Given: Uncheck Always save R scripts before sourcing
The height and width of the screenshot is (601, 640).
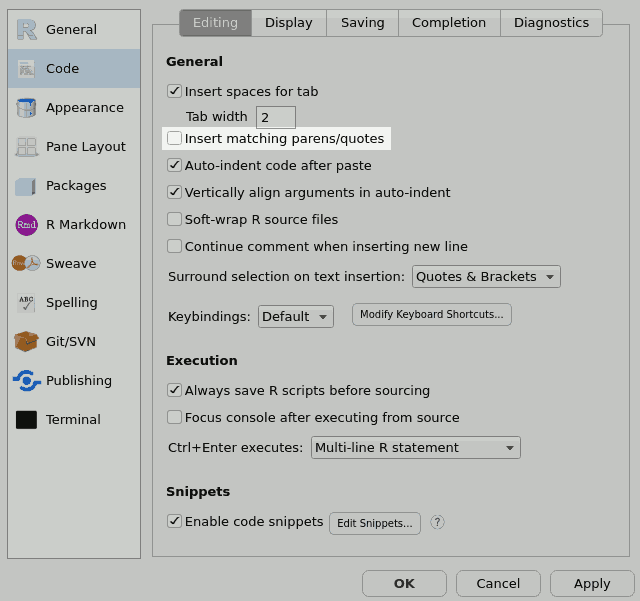Looking at the screenshot, I should click(175, 391).
